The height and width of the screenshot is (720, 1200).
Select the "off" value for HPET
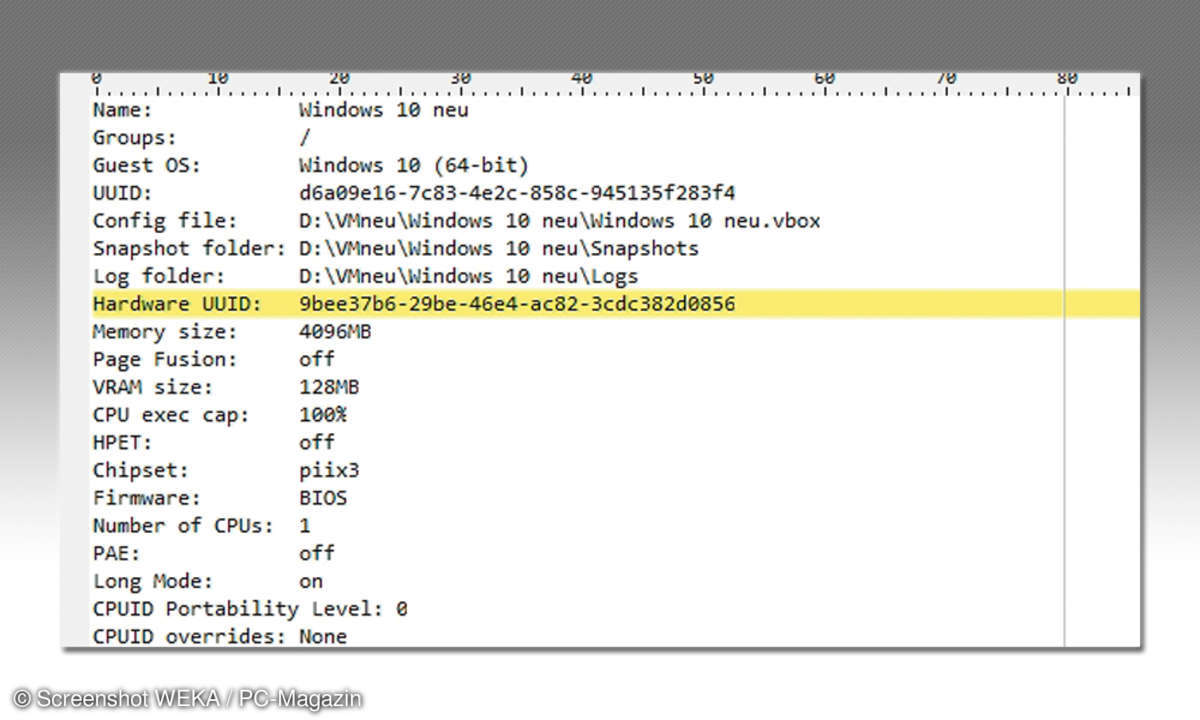(x=317, y=442)
